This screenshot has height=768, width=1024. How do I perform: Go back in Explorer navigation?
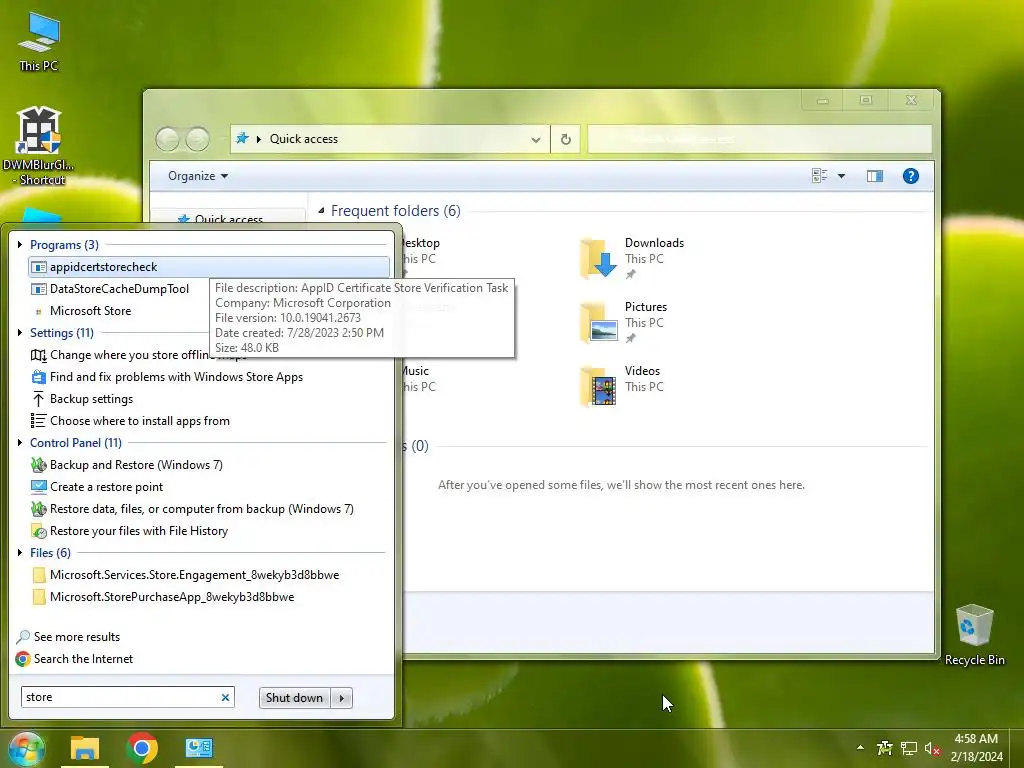coord(168,139)
